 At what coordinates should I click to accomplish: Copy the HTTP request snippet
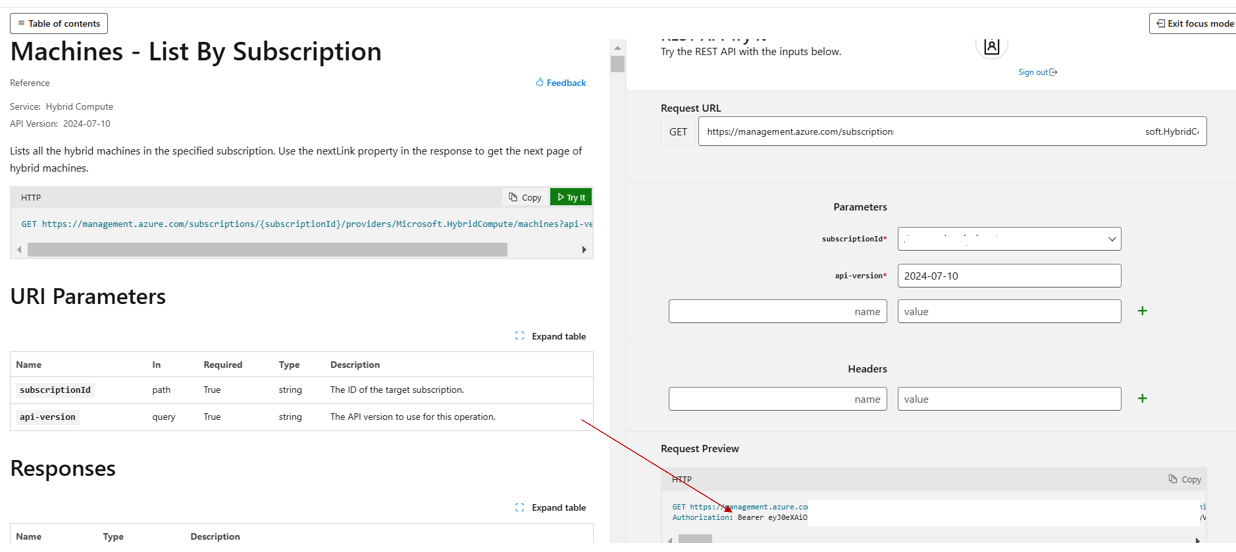point(525,197)
